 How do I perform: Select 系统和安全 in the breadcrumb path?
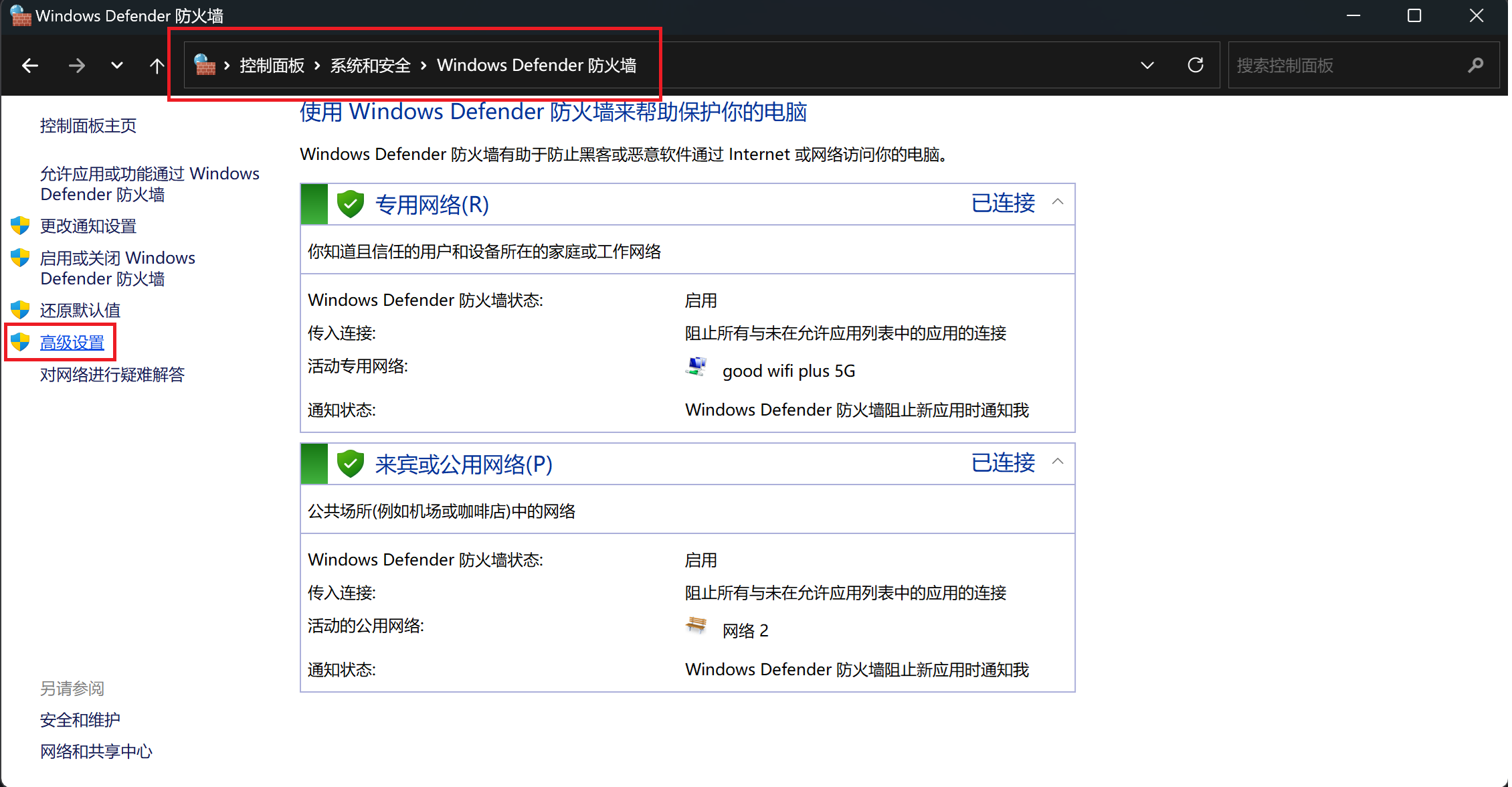pyautogui.click(x=370, y=66)
